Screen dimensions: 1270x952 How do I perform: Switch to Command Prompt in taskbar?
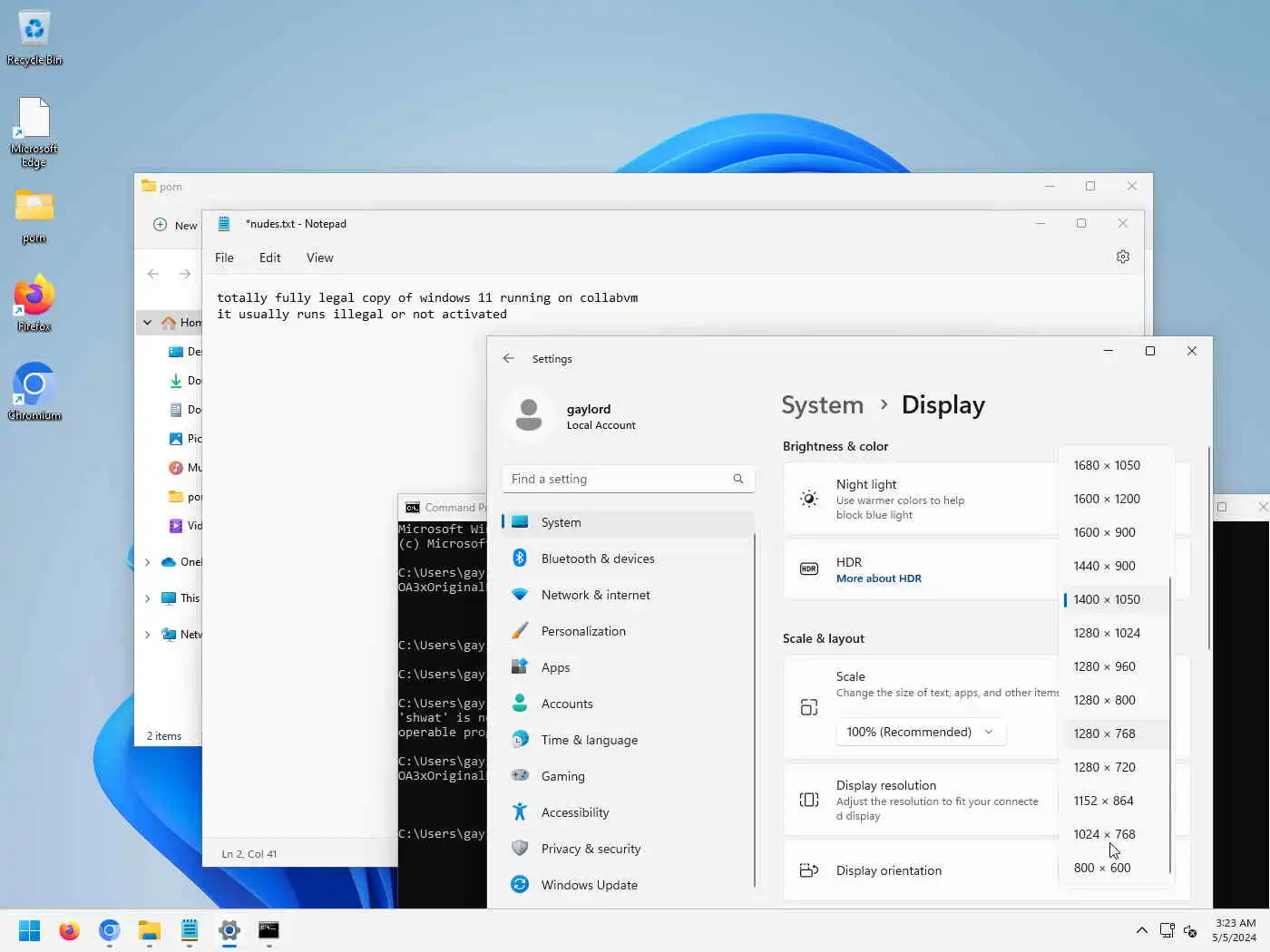point(269,930)
